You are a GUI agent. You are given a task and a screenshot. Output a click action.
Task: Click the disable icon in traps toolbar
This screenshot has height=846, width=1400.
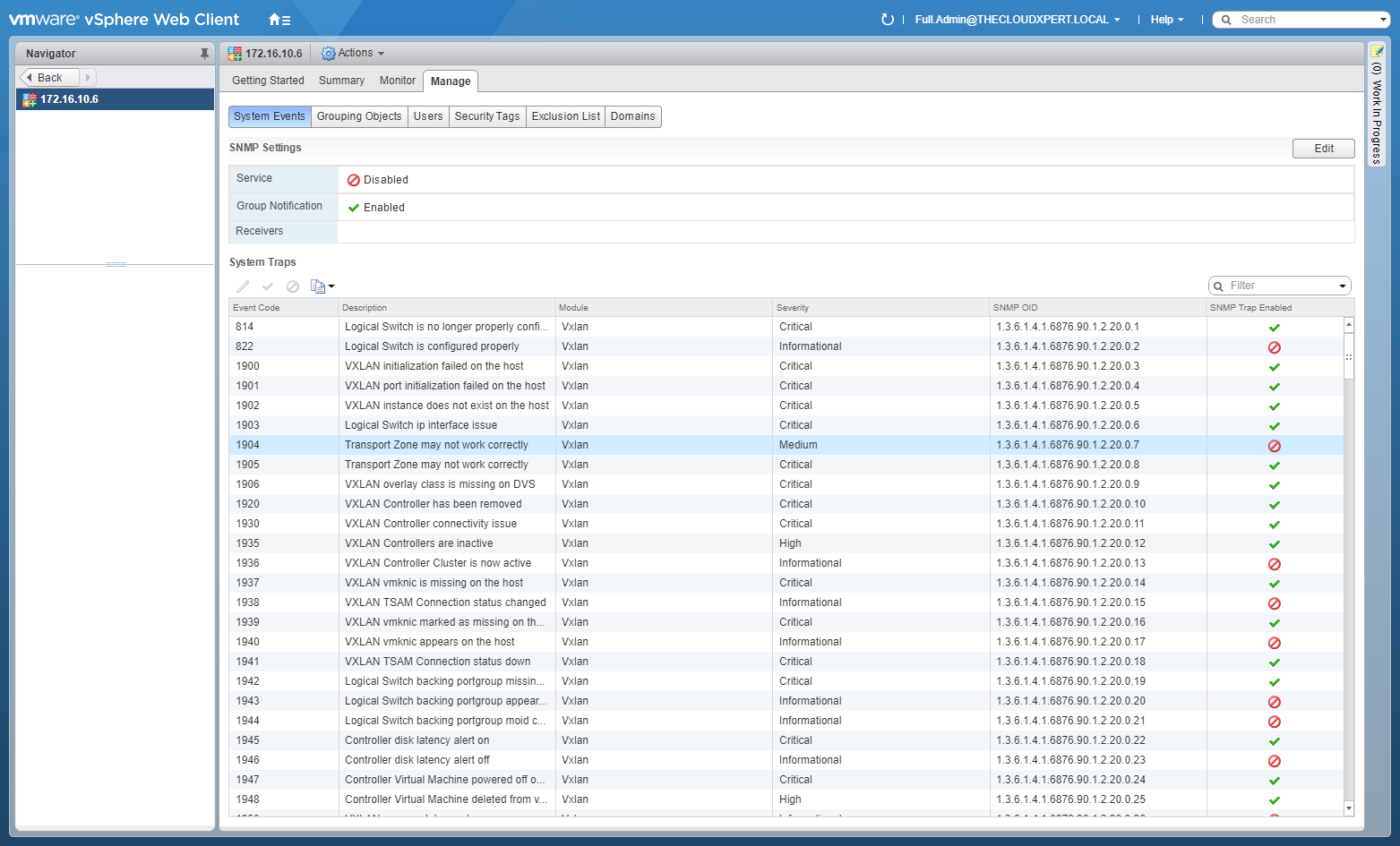click(x=293, y=286)
